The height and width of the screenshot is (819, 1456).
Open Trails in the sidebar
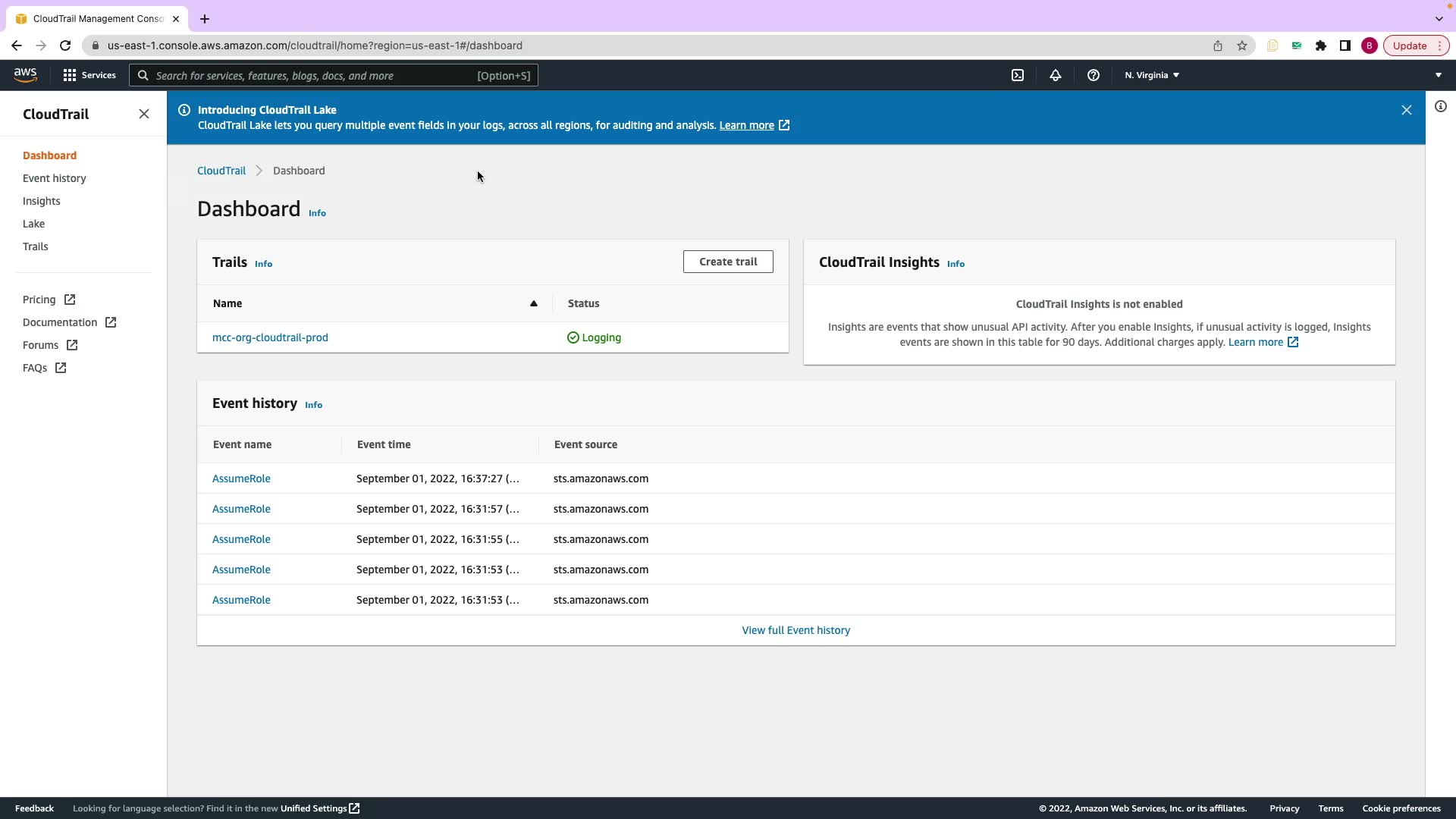pos(36,246)
